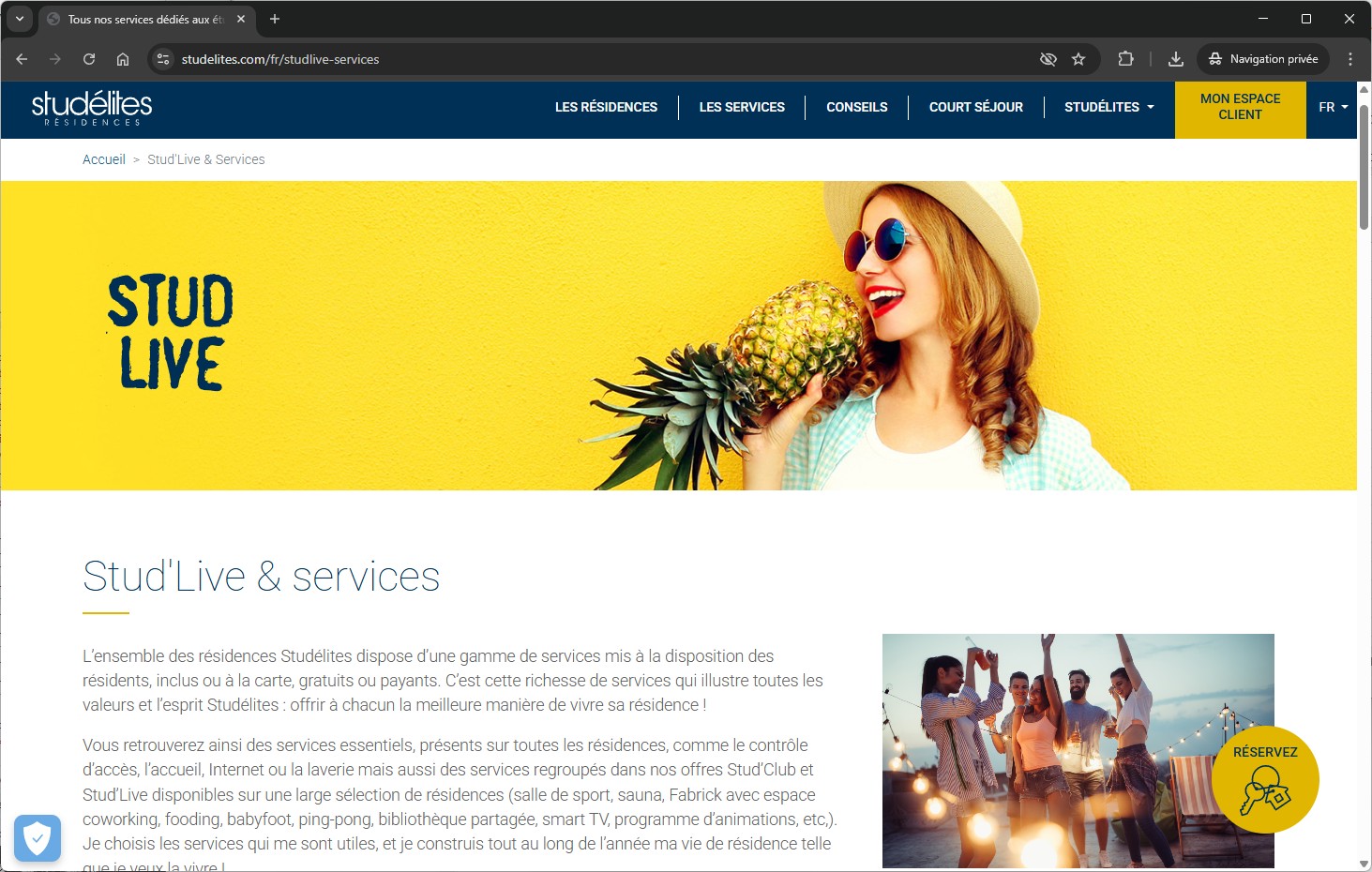The height and width of the screenshot is (872, 1372).
Task: Click the Studélites Résidences logo
Action: pos(92,108)
